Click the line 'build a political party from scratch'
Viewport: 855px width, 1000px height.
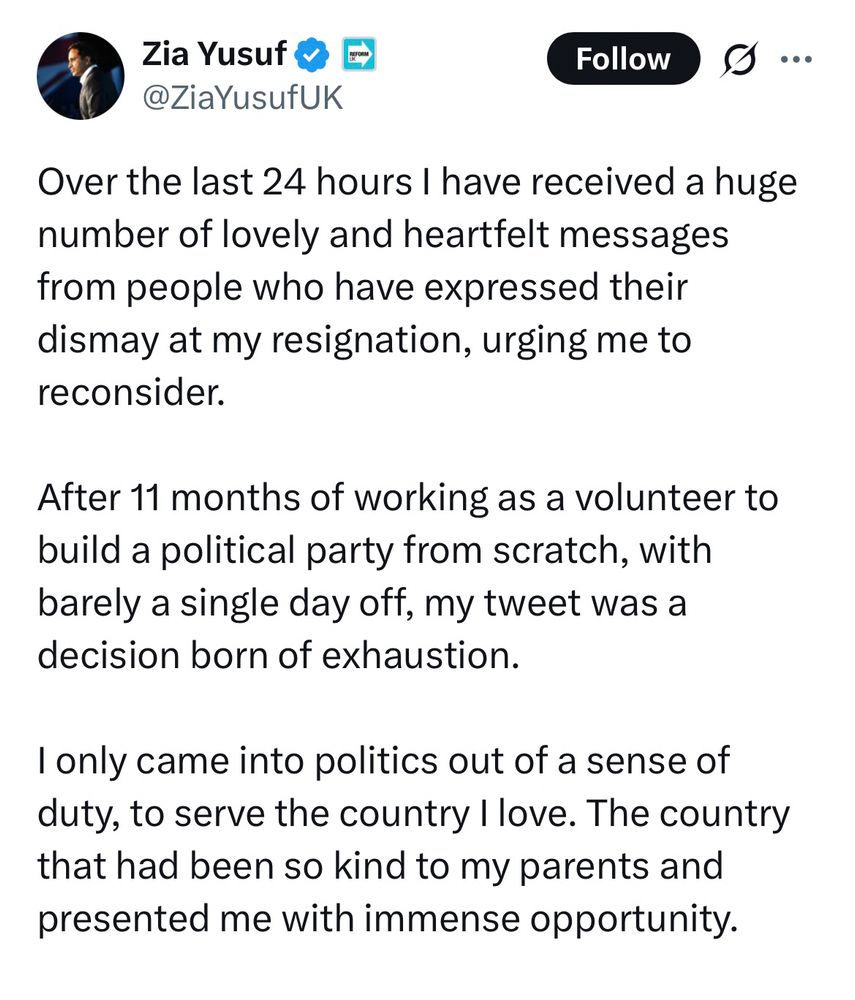pyautogui.click(x=375, y=550)
